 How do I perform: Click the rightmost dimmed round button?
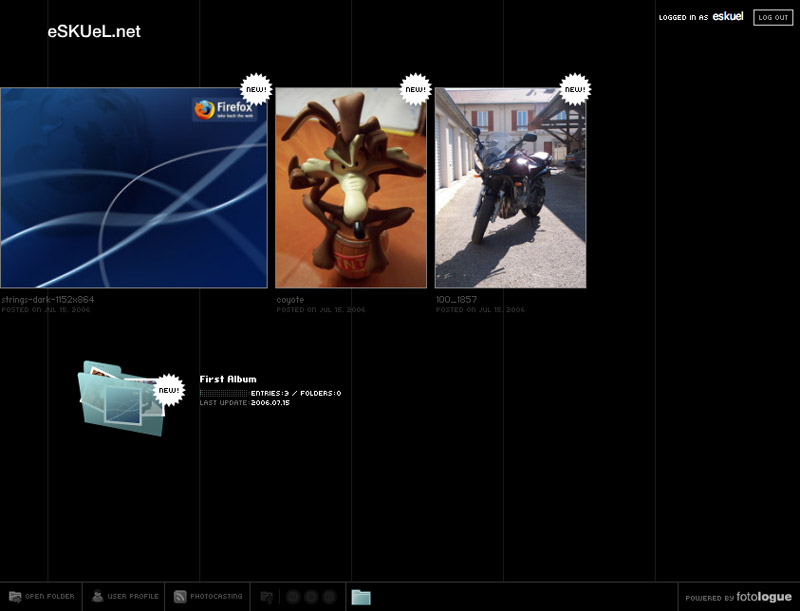[330, 597]
